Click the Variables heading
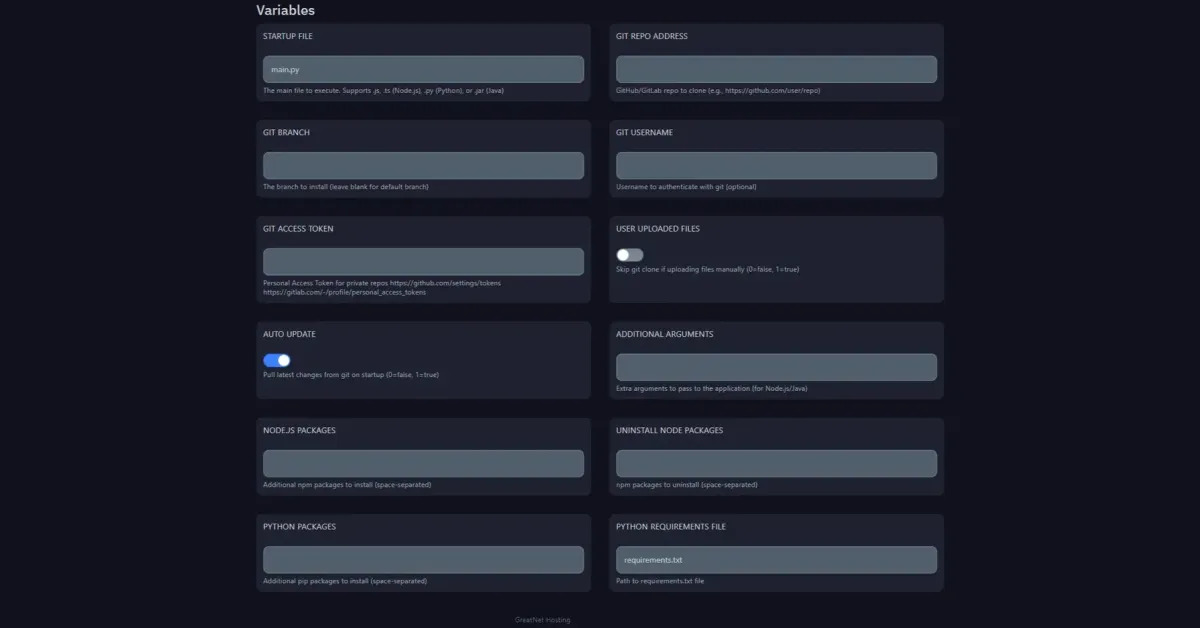Screen dimensions: 1200x628 (285, 10)
